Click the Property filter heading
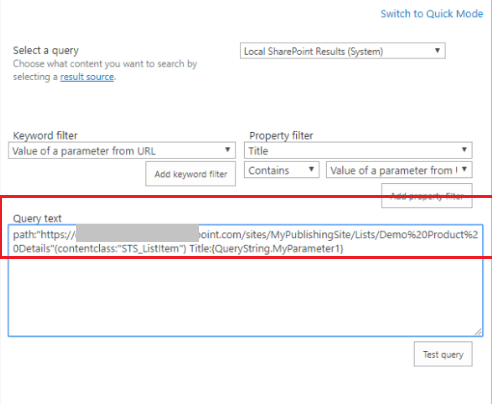This screenshot has height=406, width=494. pos(281,136)
